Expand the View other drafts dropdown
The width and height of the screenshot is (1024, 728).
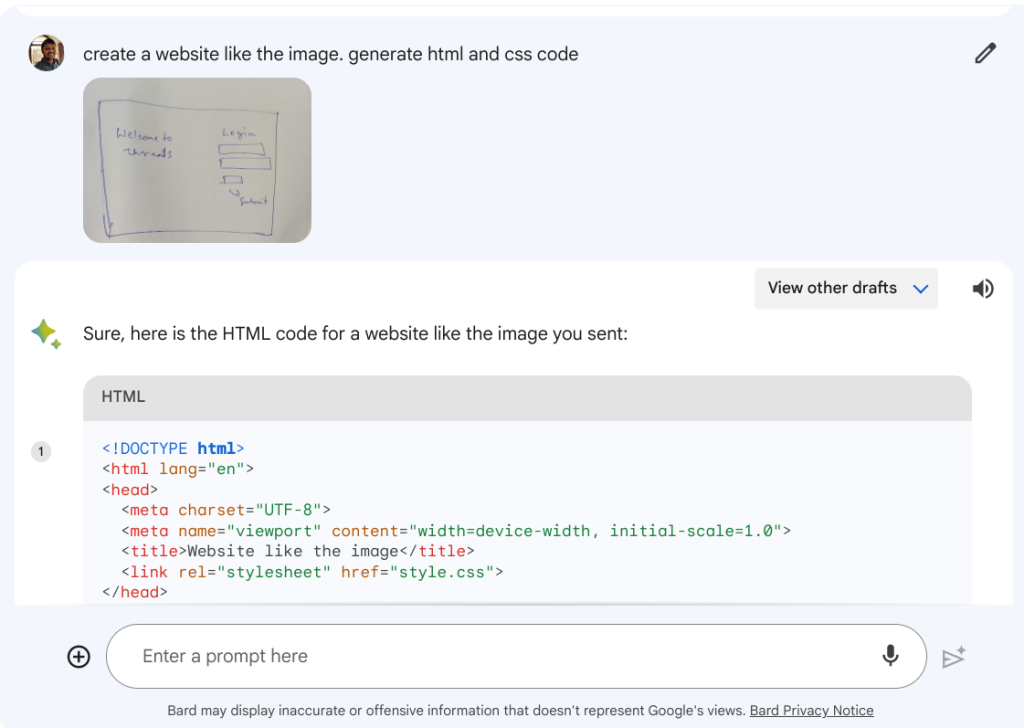pos(846,288)
